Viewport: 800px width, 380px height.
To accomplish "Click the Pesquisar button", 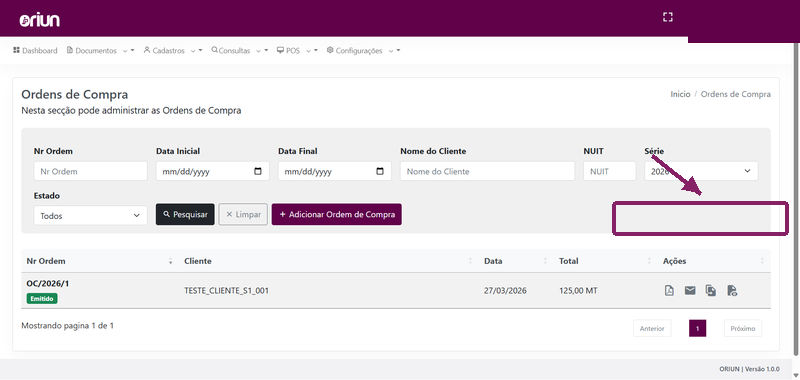I will tap(185, 214).
